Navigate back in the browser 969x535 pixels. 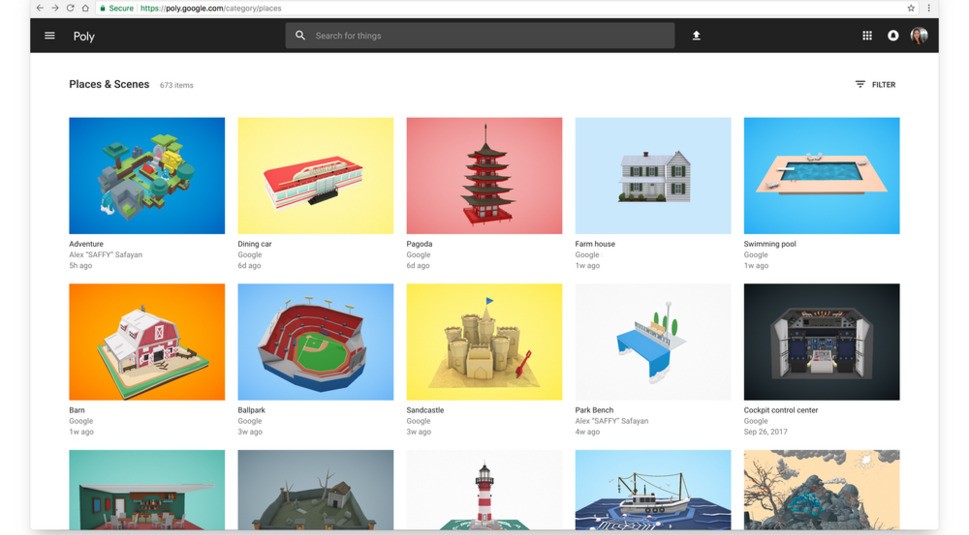pyautogui.click(x=40, y=8)
